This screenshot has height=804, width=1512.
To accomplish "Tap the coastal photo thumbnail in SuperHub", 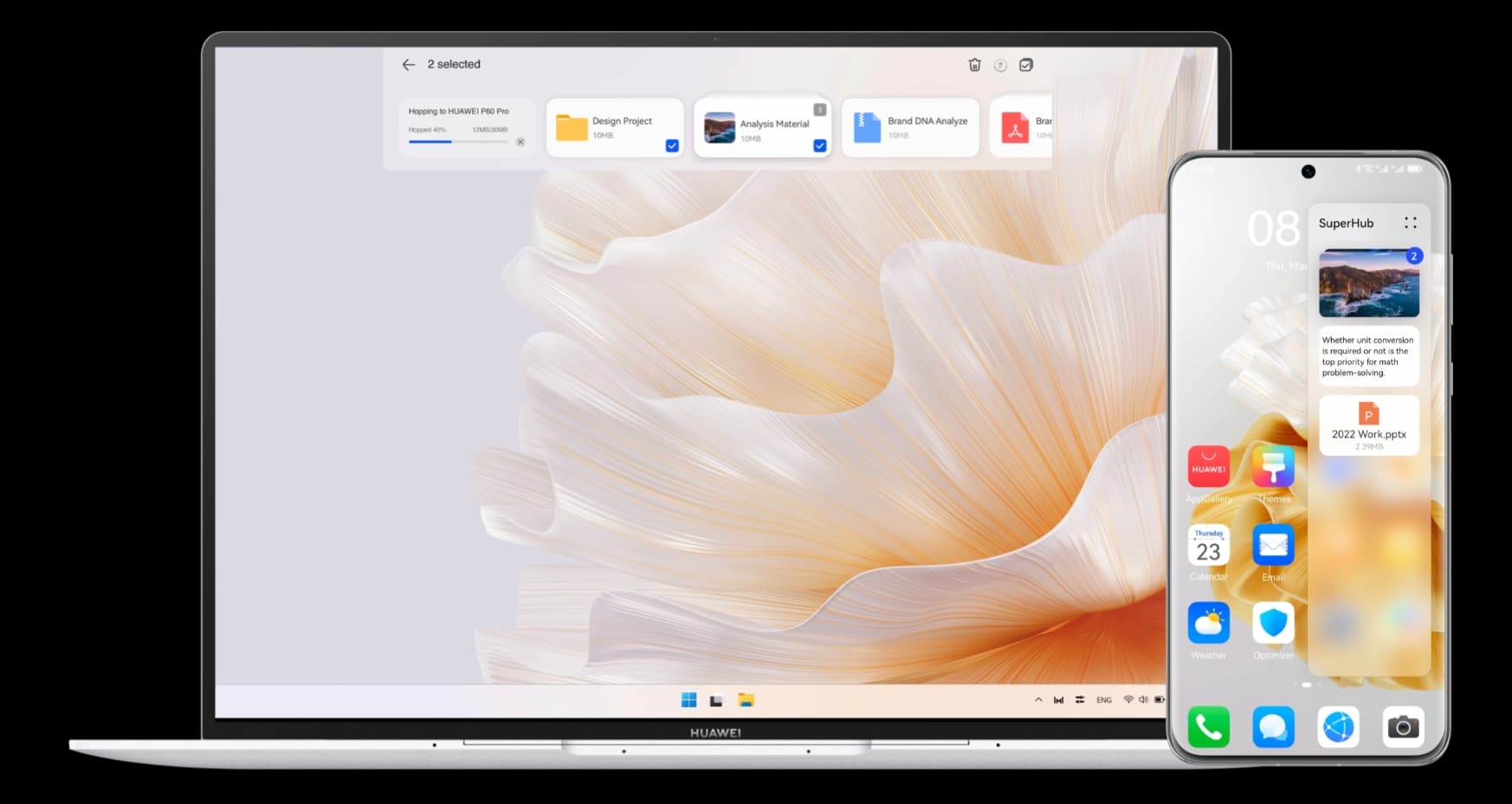I will 1369,283.
